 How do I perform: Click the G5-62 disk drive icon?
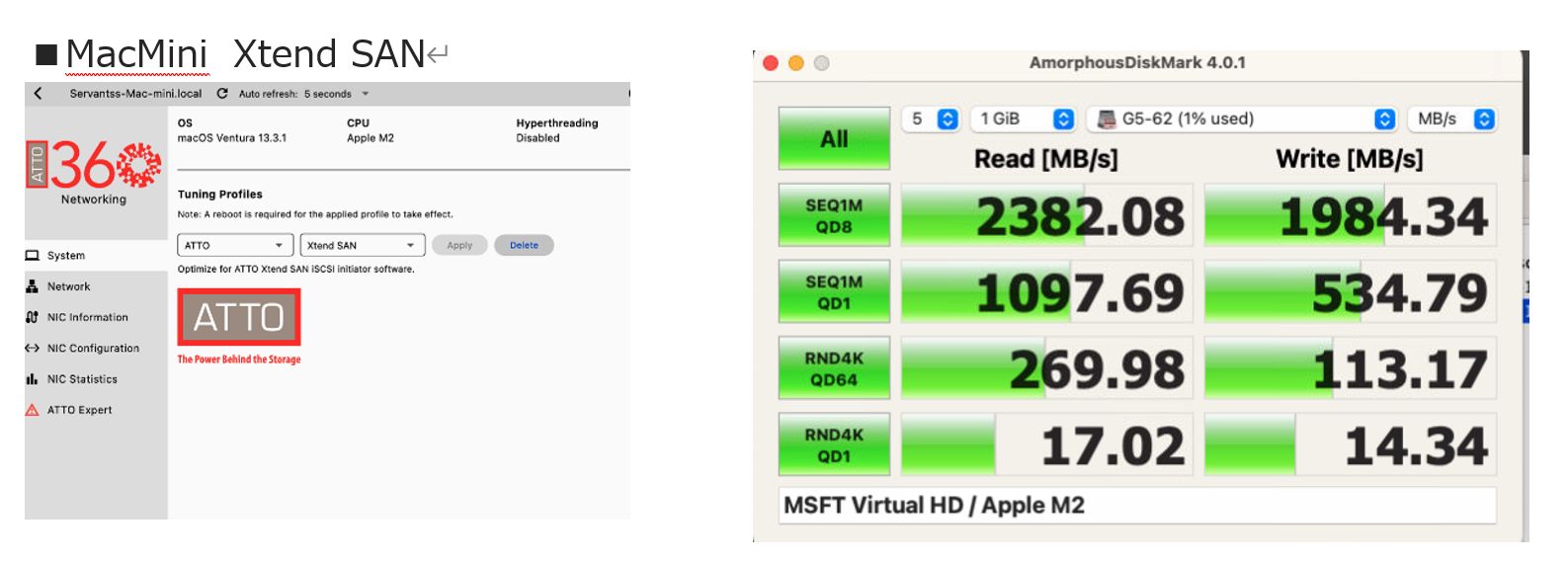[1107, 119]
